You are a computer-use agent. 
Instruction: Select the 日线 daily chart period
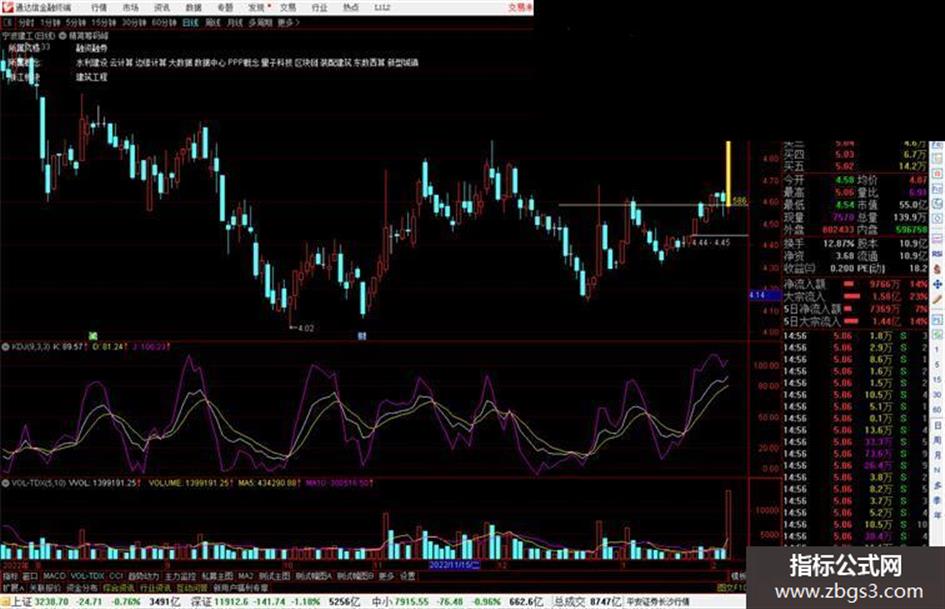(x=190, y=22)
